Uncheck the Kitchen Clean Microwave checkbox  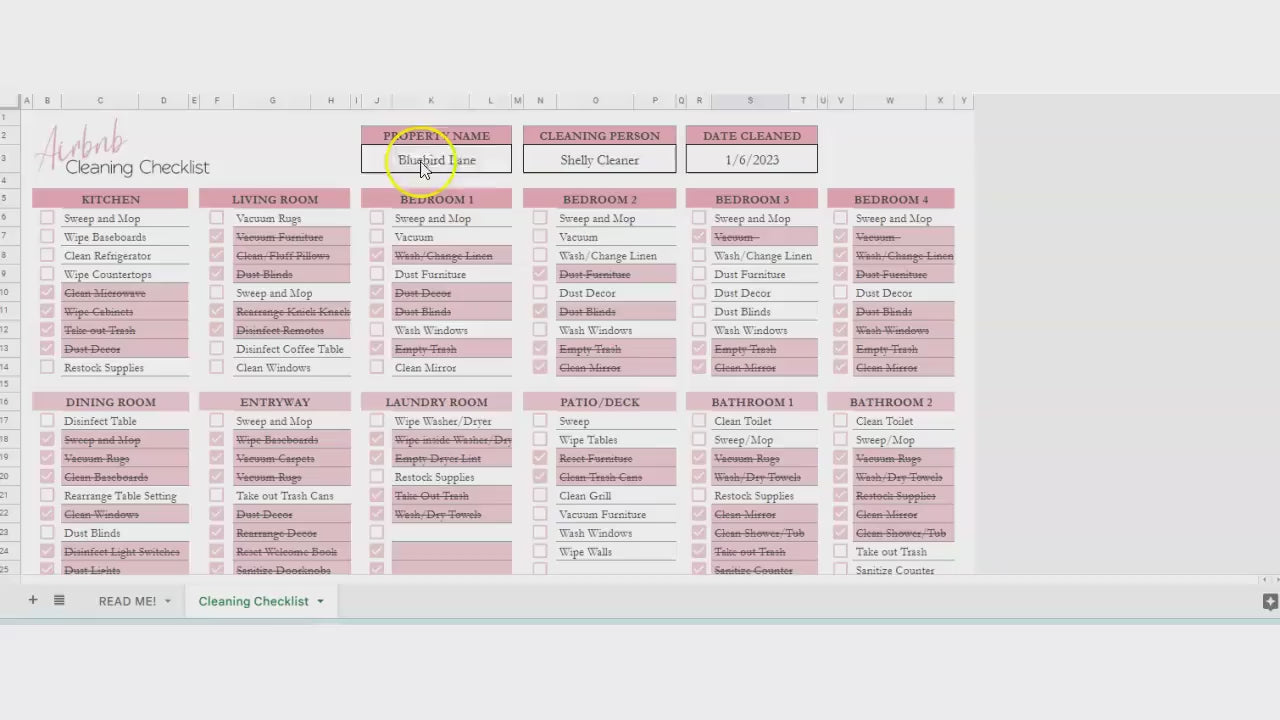[x=47, y=293]
